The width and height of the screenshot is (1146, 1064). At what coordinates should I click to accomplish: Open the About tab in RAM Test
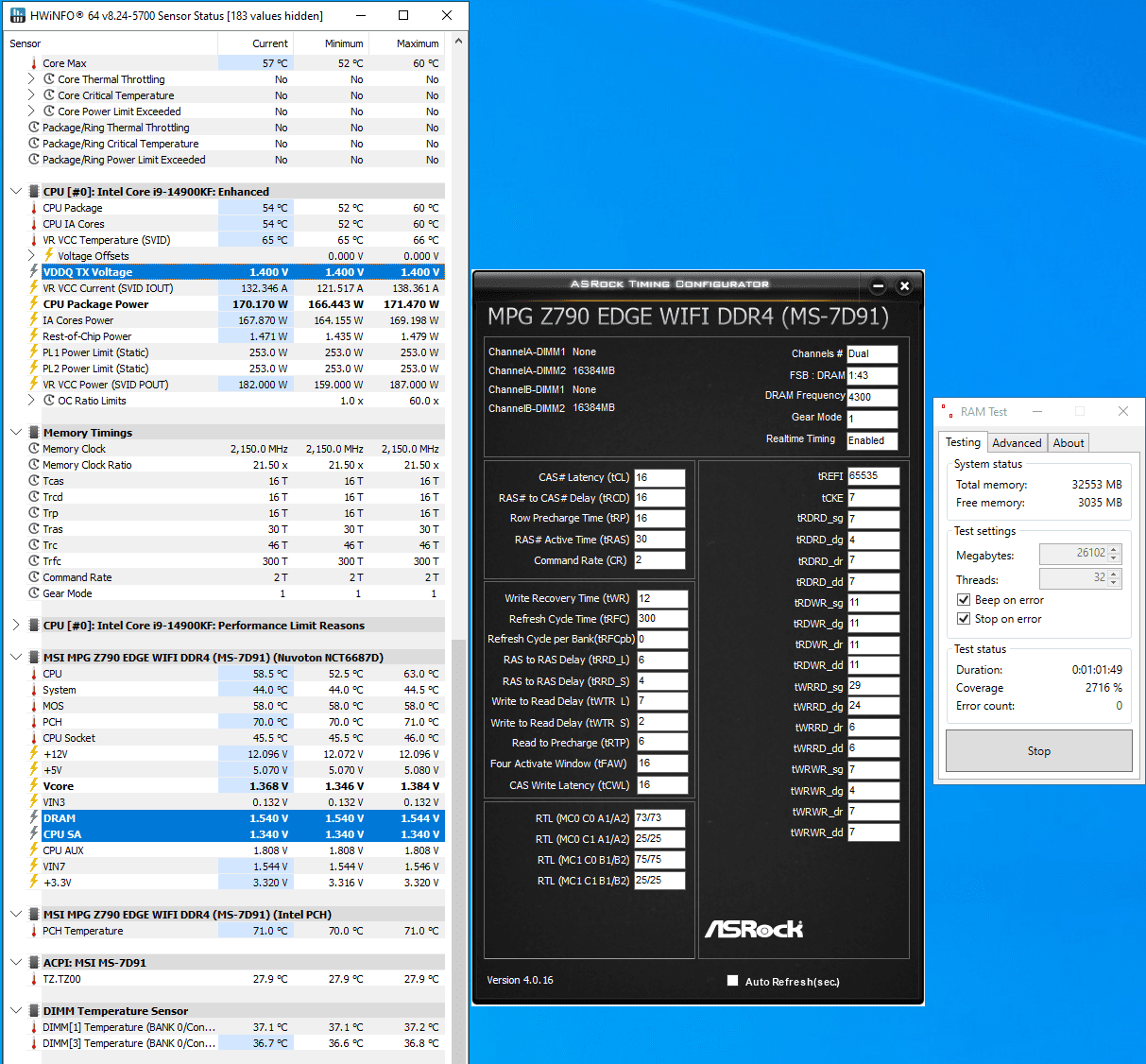pos(1068,442)
